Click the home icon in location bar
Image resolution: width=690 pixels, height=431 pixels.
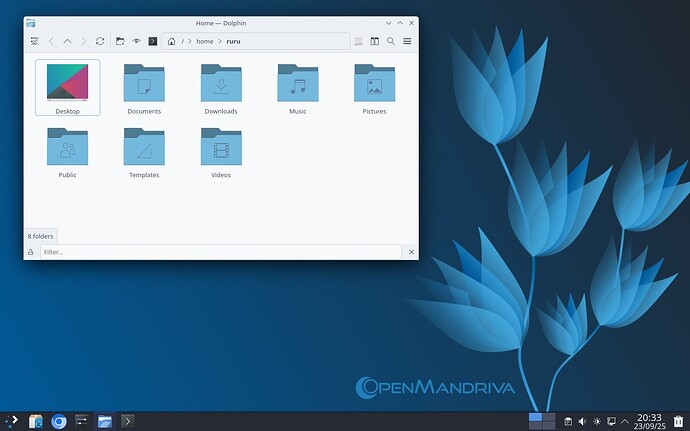(x=172, y=41)
